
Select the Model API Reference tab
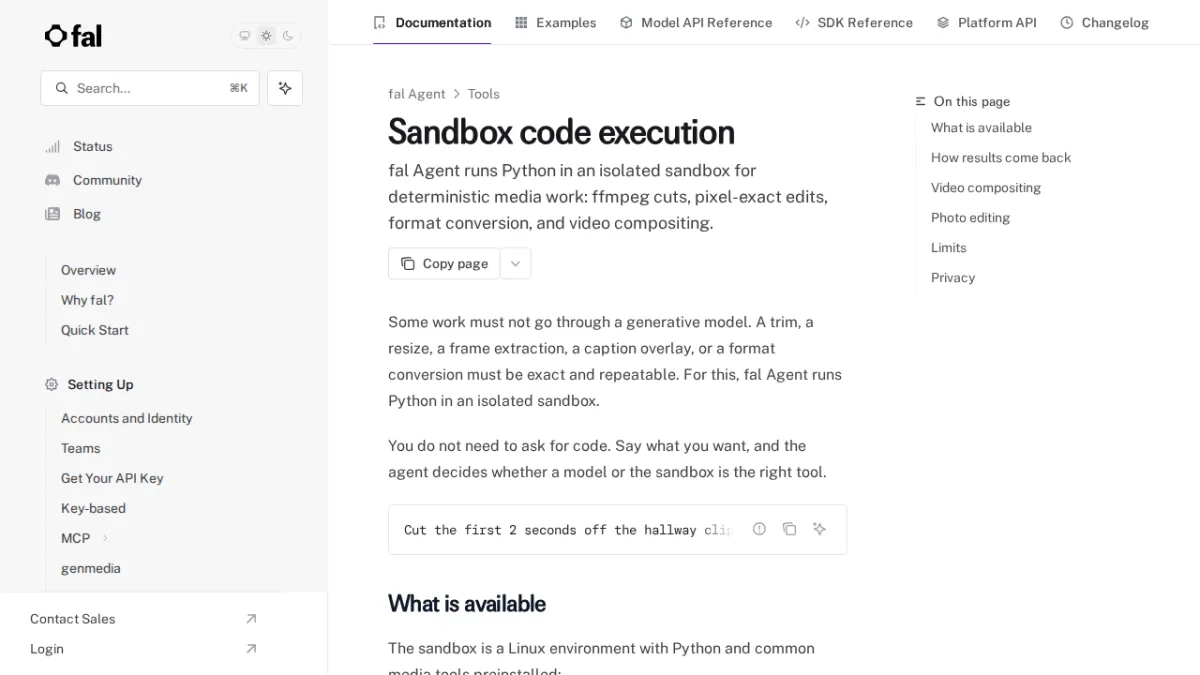pyautogui.click(x=695, y=22)
